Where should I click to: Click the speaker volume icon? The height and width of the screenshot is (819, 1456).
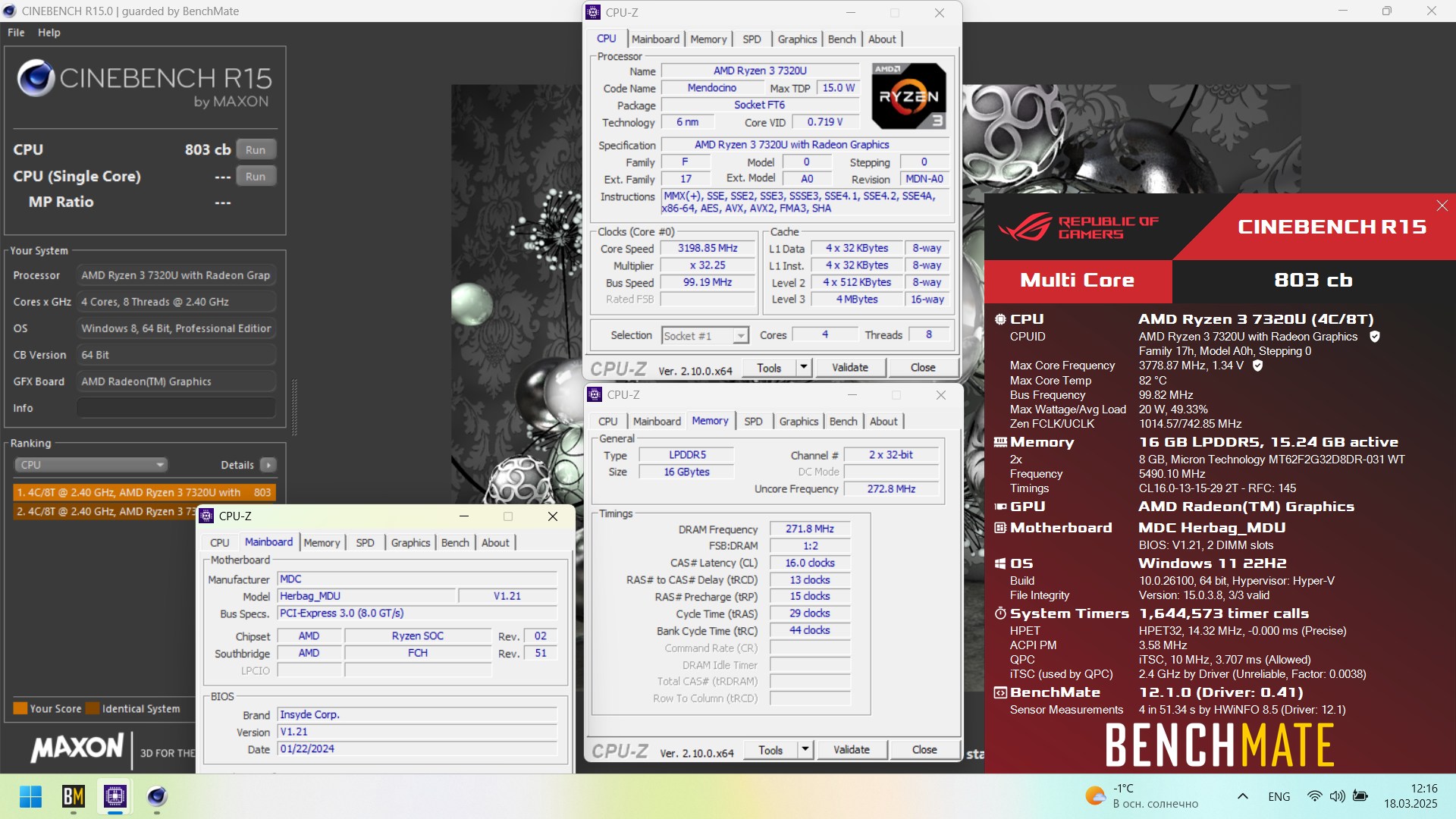click(1337, 796)
